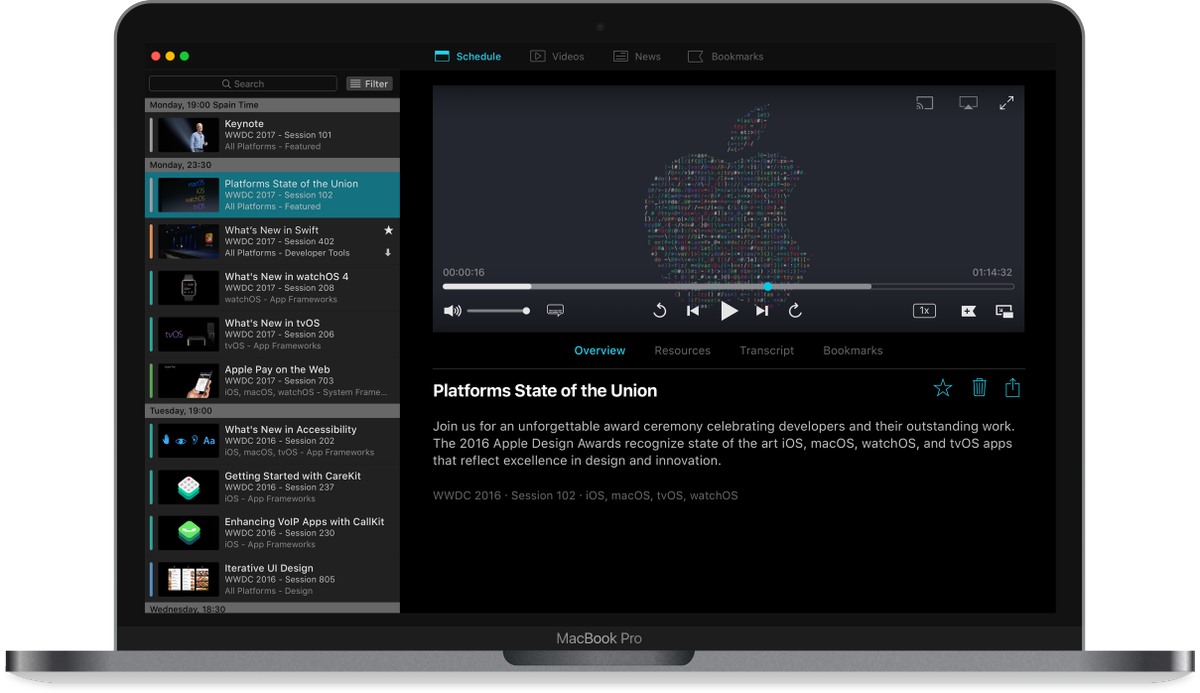Click the Search sessions field
Screen dimensions: 1200x693
[x=243, y=84]
